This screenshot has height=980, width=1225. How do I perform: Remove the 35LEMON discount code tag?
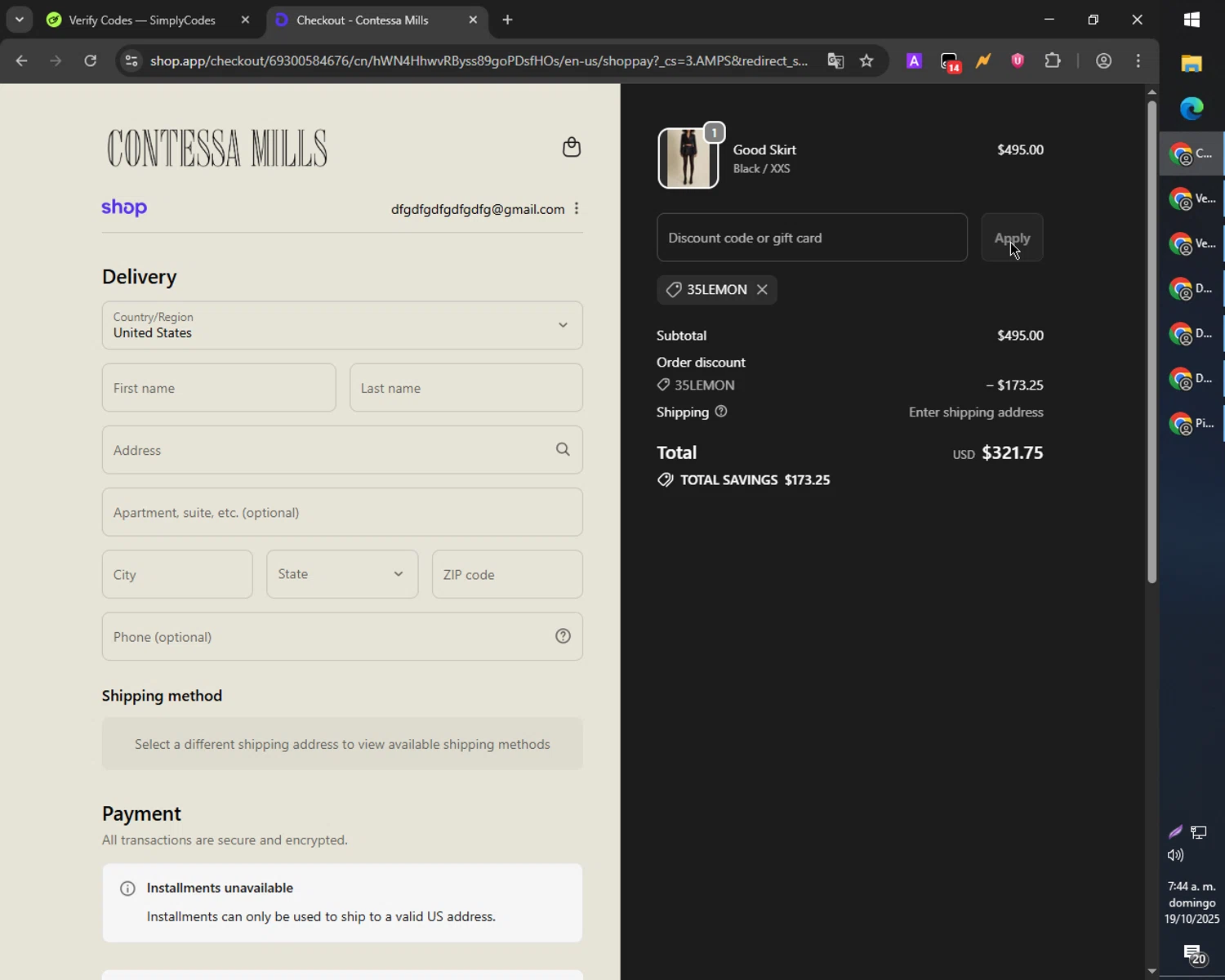762,289
